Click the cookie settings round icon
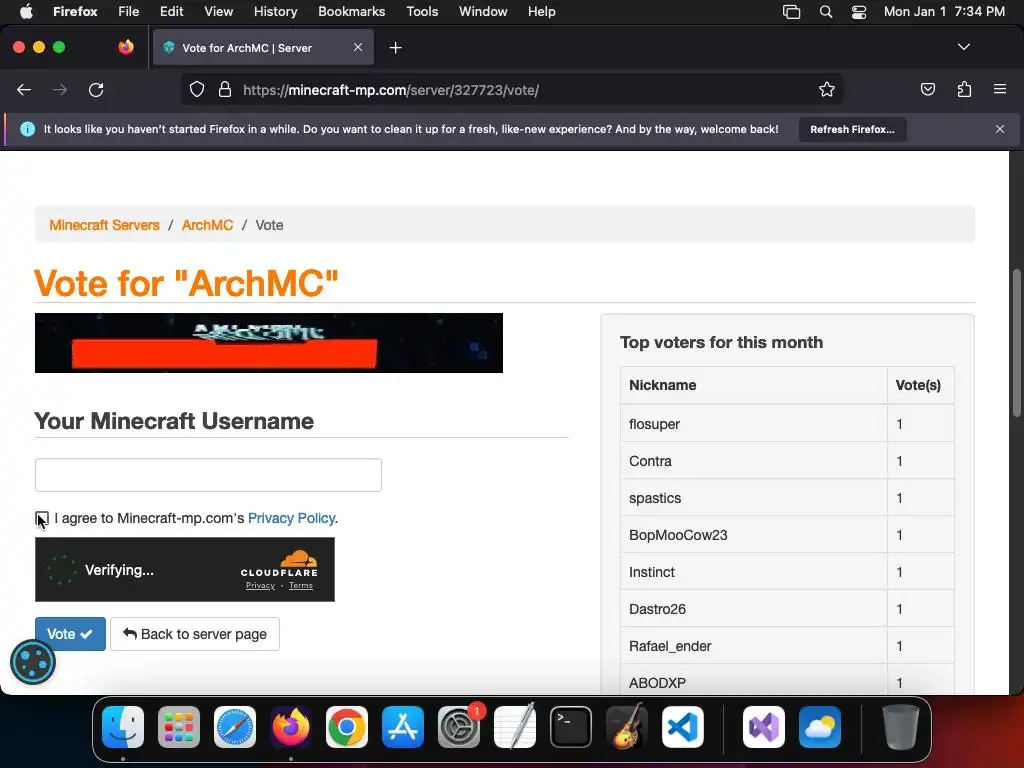 (x=33, y=662)
